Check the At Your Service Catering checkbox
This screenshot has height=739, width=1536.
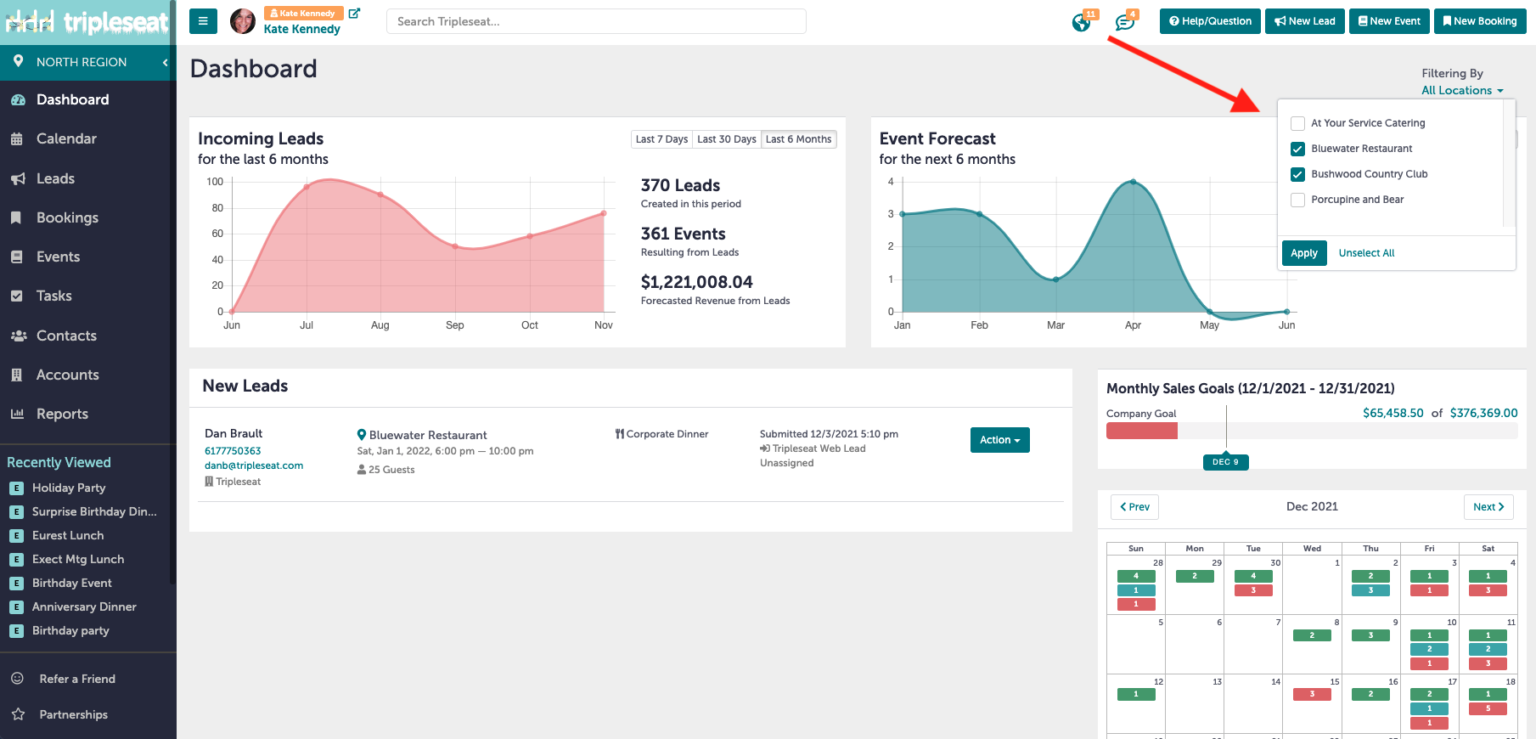point(1298,123)
